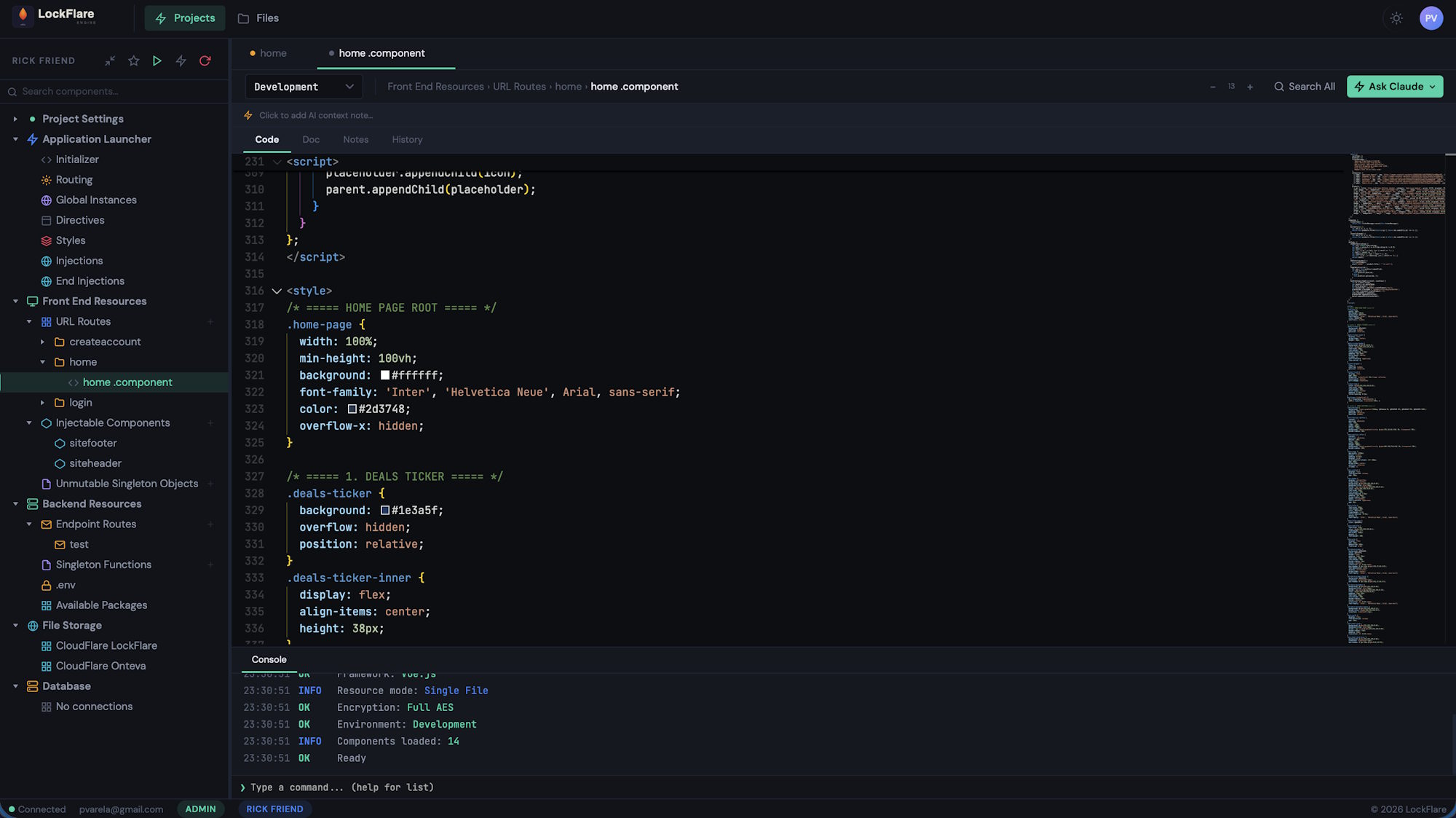
Task: Click the star favorite icon in sidebar header
Action: coord(133,60)
